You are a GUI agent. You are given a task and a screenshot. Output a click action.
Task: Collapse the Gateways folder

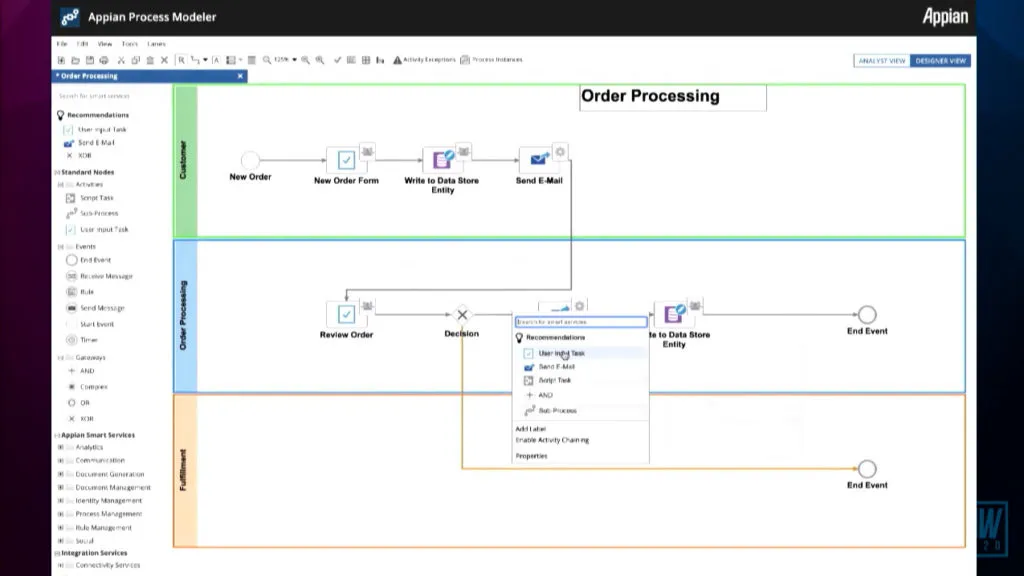coord(61,358)
